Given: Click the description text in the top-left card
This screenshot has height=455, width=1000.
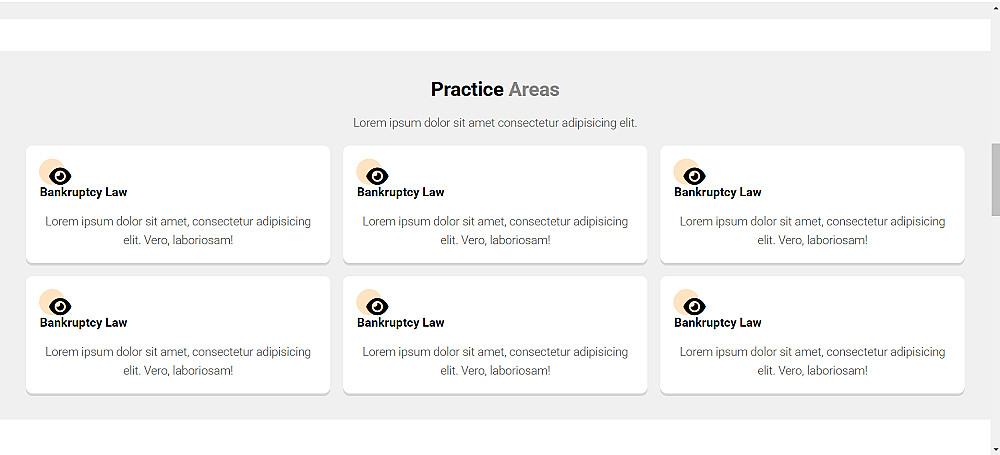Looking at the screenshot, I should pos(178,231).
